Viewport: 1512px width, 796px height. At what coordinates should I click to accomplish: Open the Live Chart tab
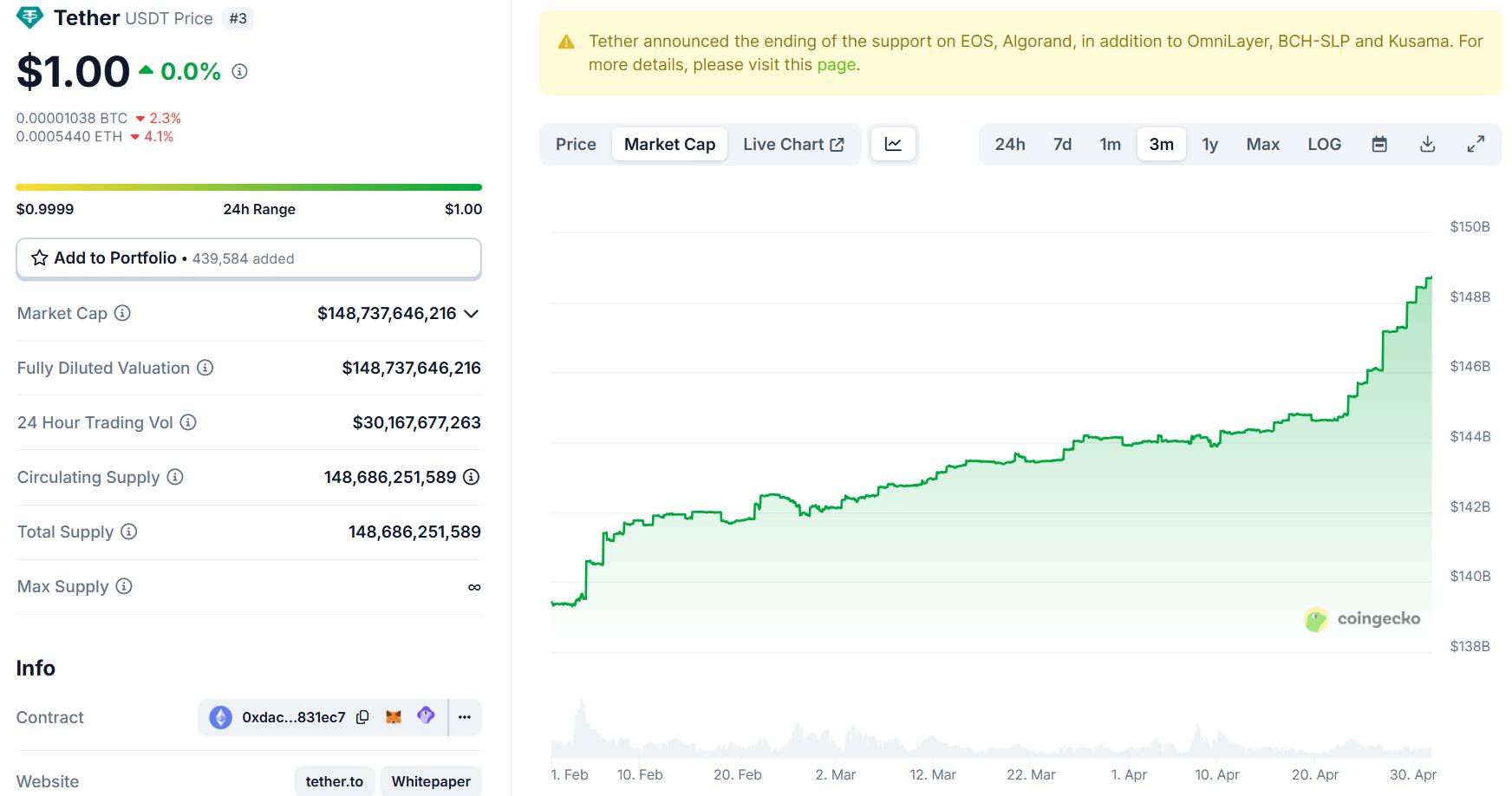tap(792, 144)
